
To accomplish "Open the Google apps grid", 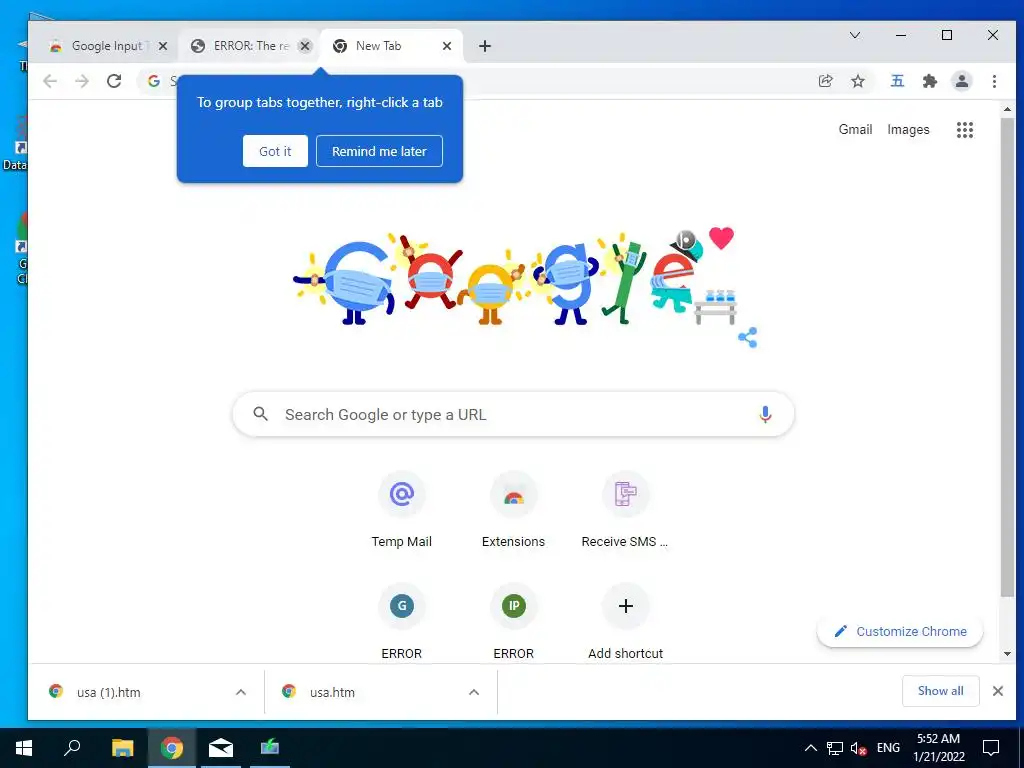I will (965, 129).
